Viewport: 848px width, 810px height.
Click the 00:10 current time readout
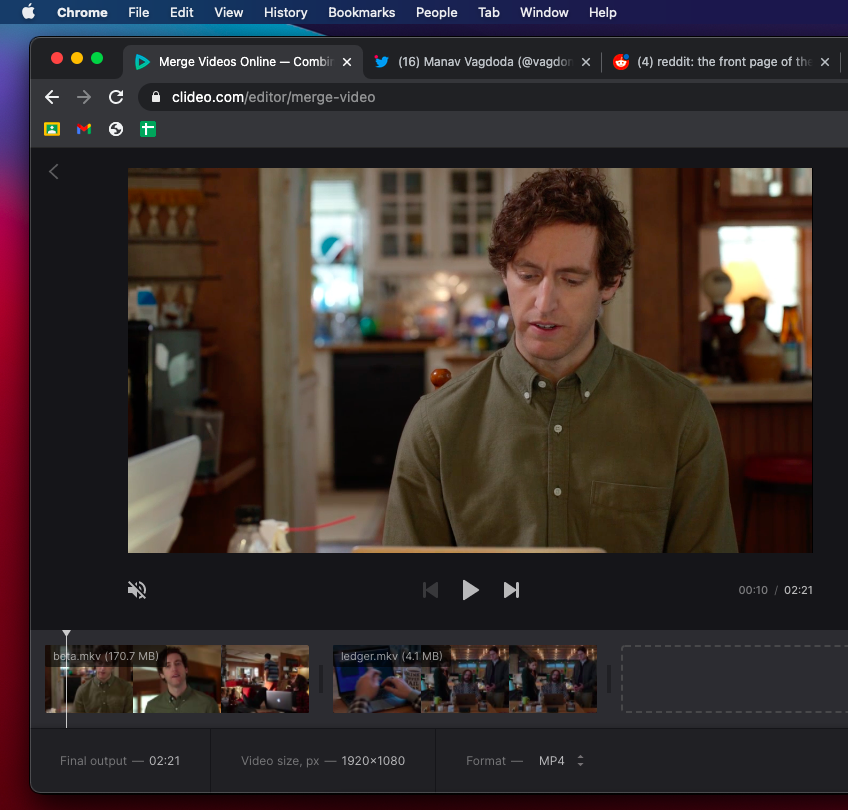[753, 590]
